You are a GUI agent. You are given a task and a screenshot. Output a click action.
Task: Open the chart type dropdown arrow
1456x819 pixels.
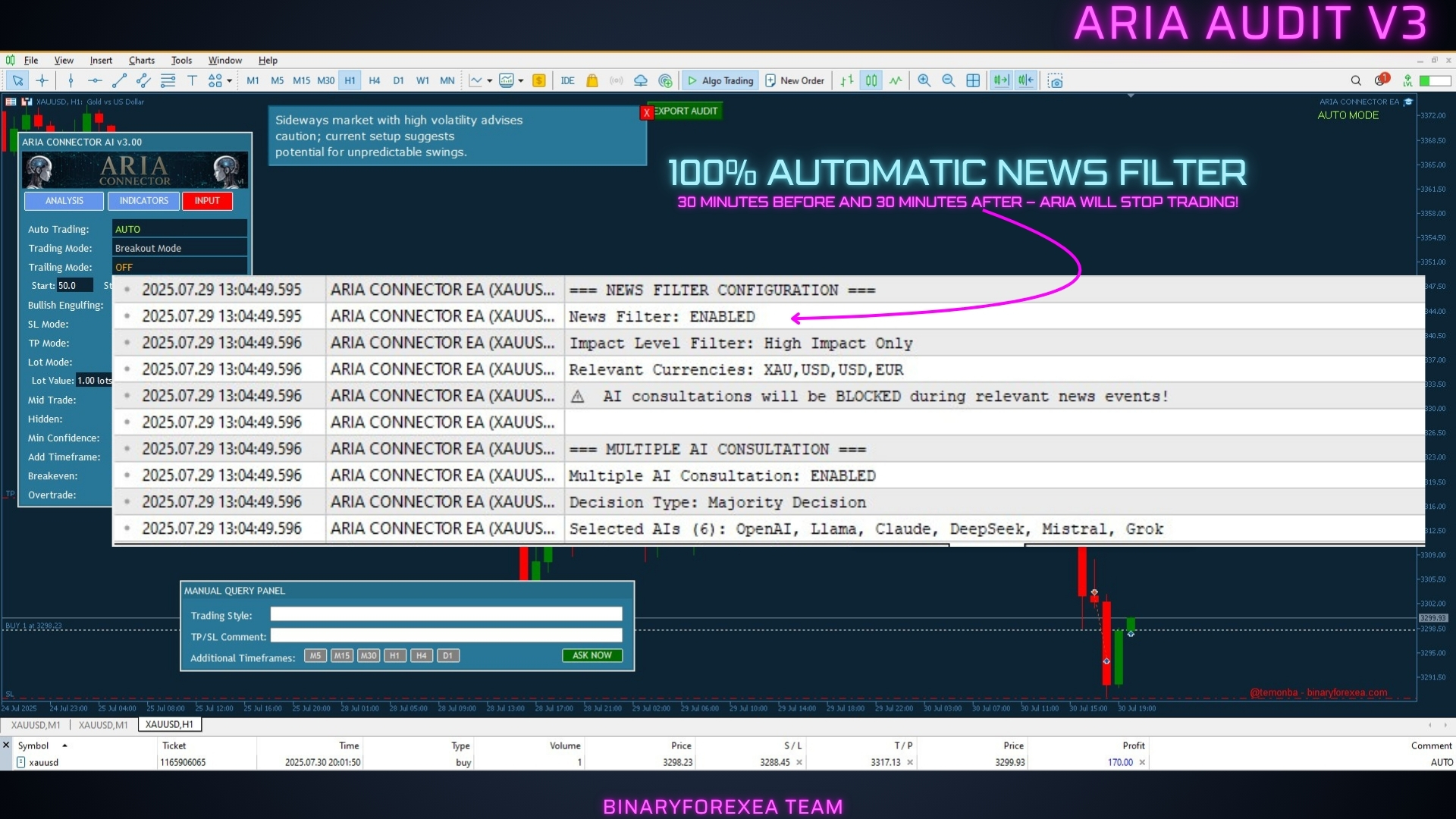click(490, 80)
